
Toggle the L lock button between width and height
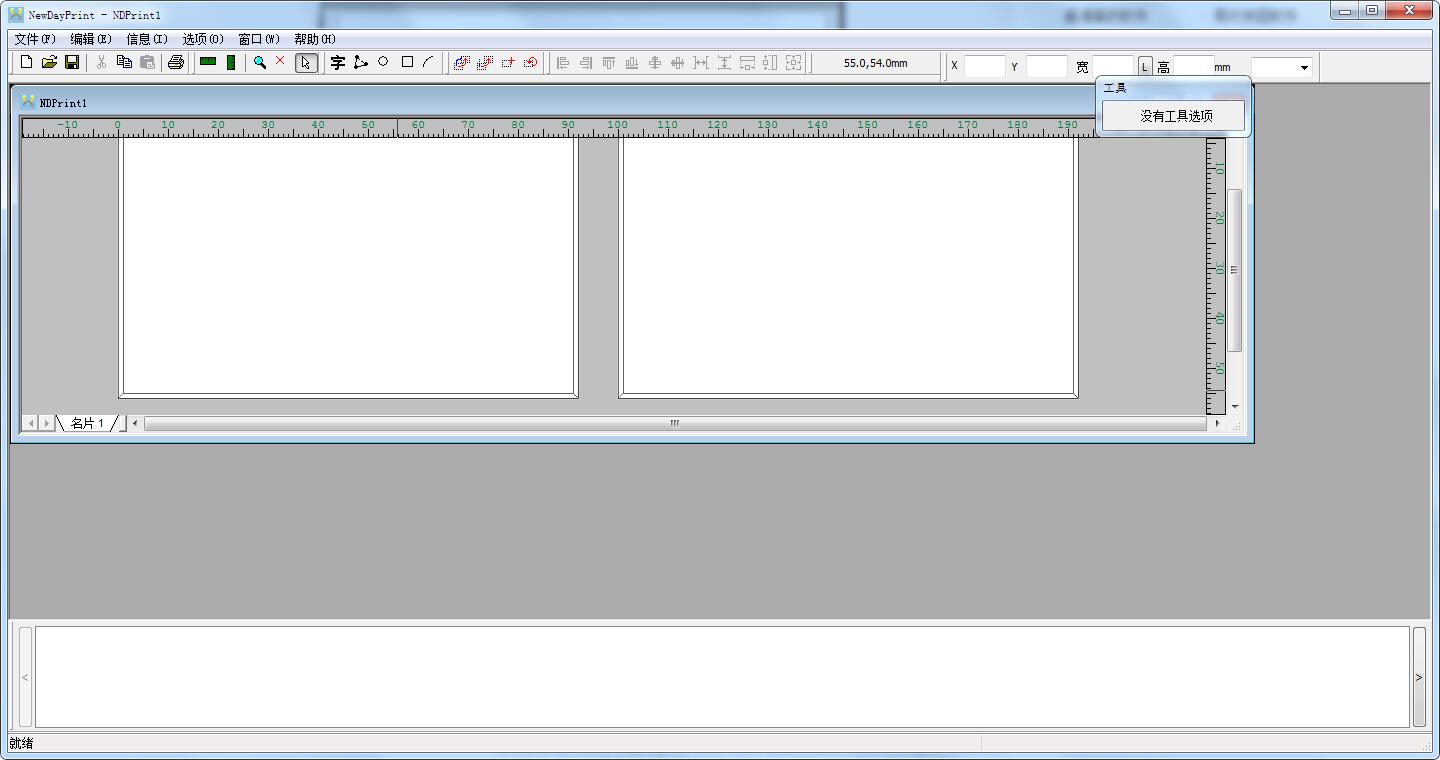click(x=1145, y=67)
